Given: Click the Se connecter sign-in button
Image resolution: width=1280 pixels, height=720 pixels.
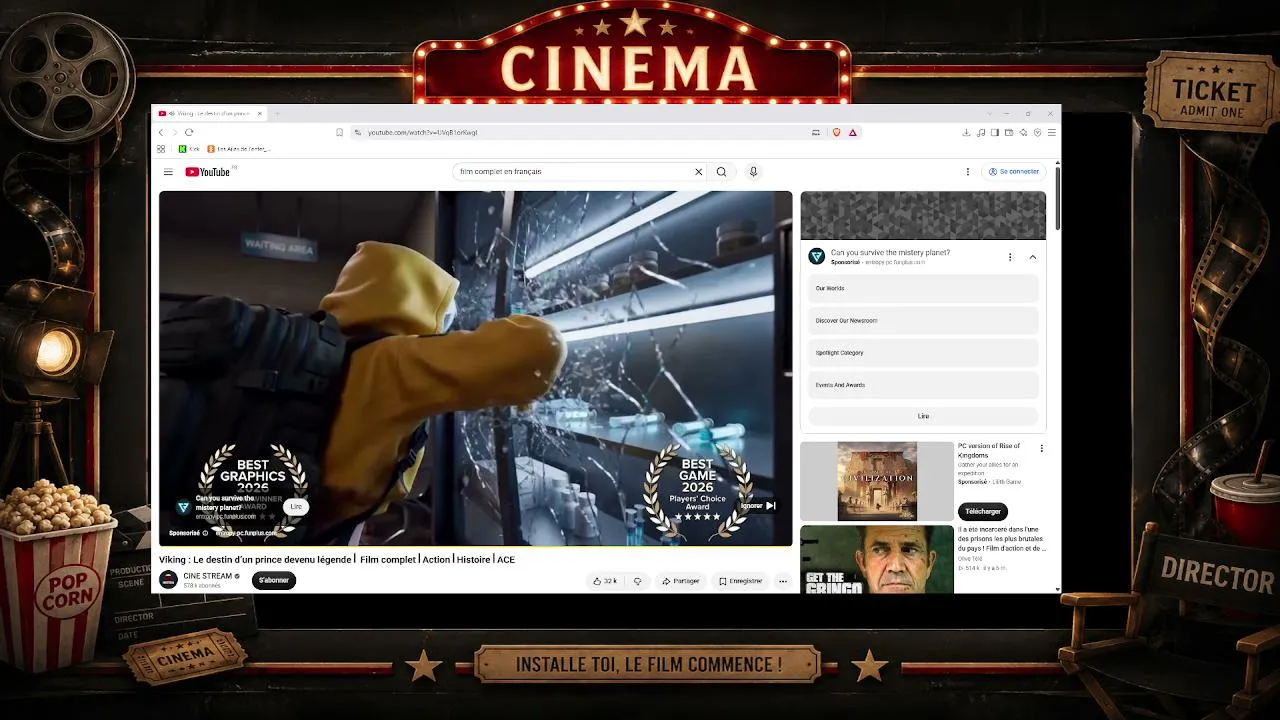Looking at the screenshot, I should pyautogui.click(x=1014, y=172).
